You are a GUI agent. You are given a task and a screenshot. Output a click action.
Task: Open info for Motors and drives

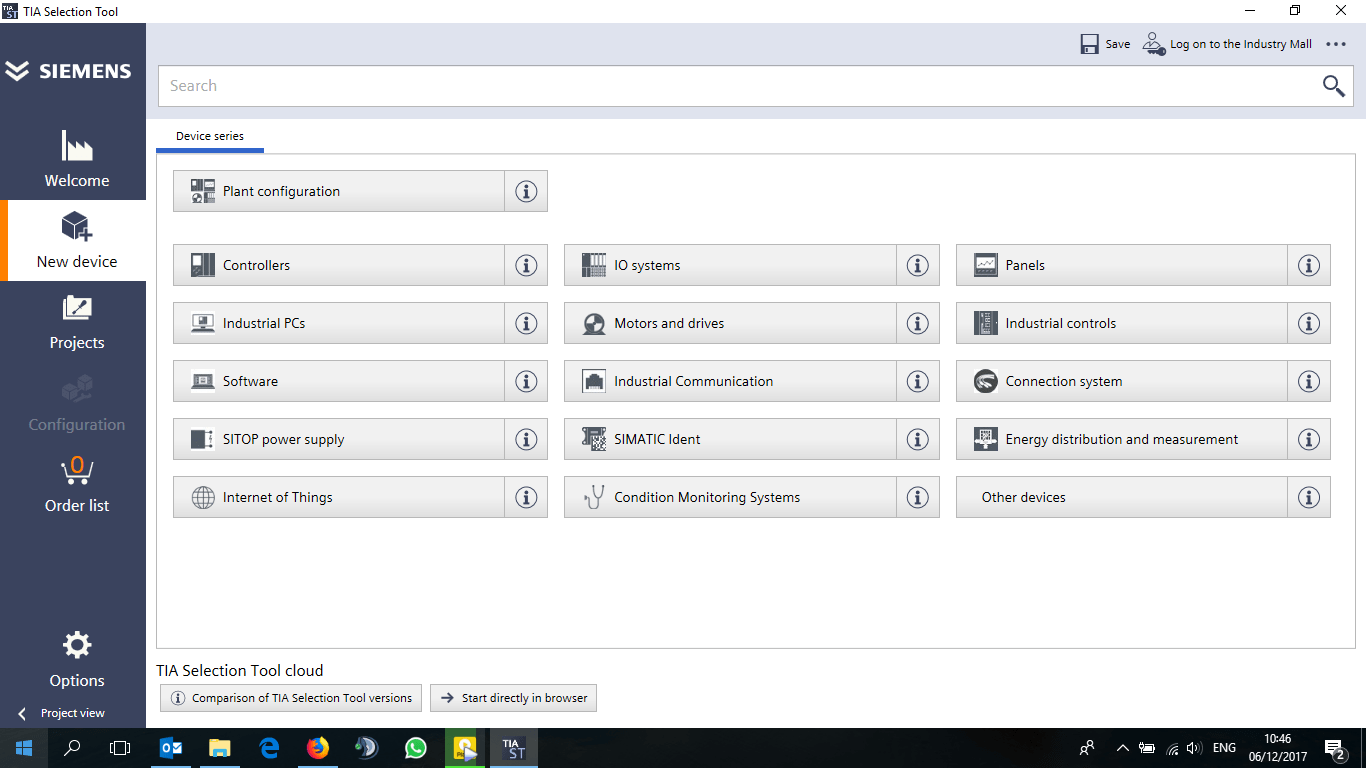(x=918, y=323)
